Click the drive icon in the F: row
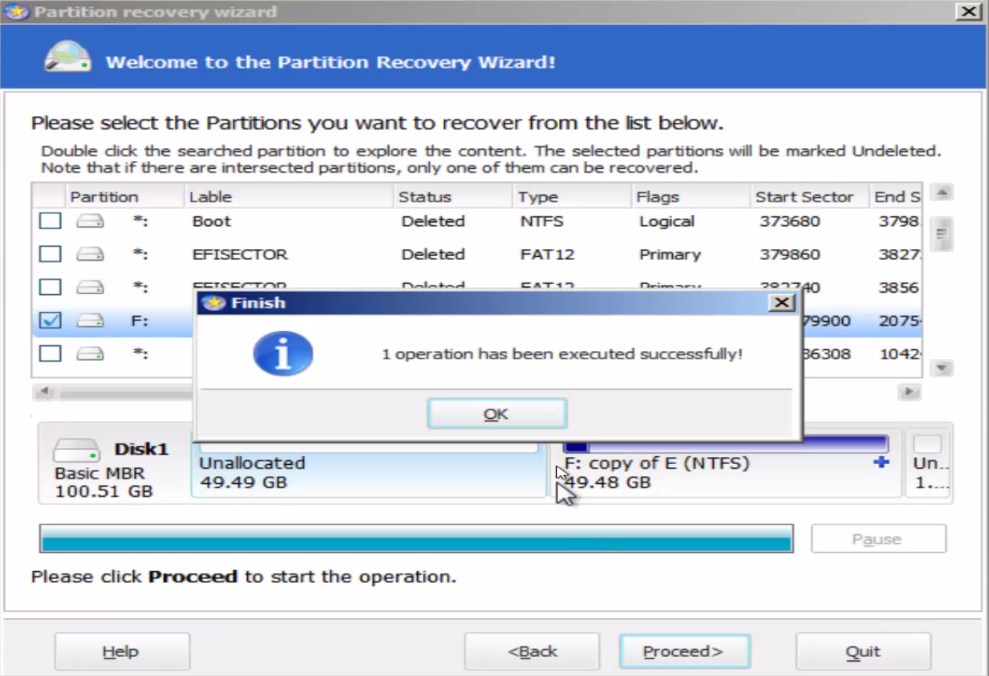 (x=90, y=320)
